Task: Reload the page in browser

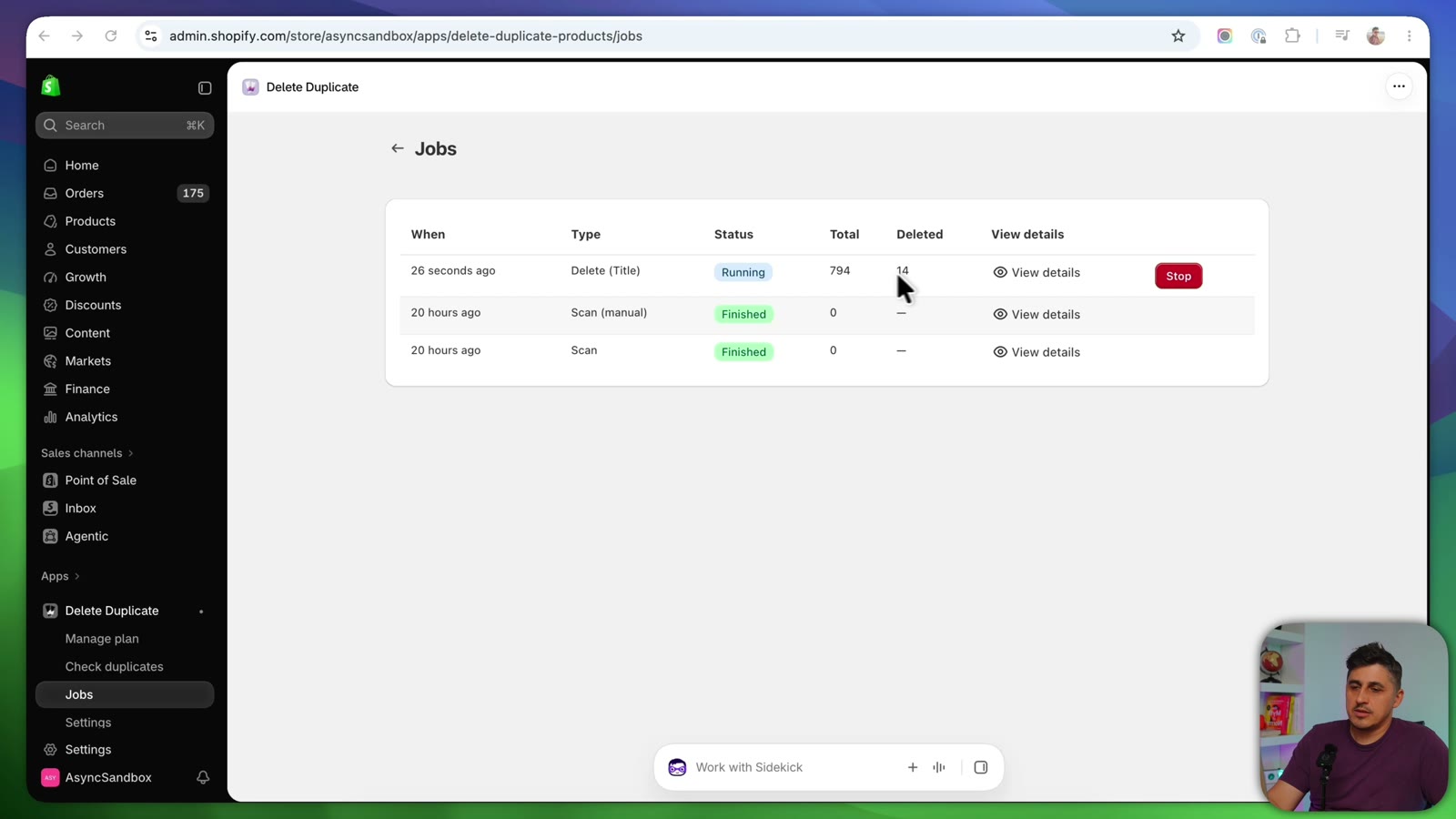Action: (x=111, y=36)
